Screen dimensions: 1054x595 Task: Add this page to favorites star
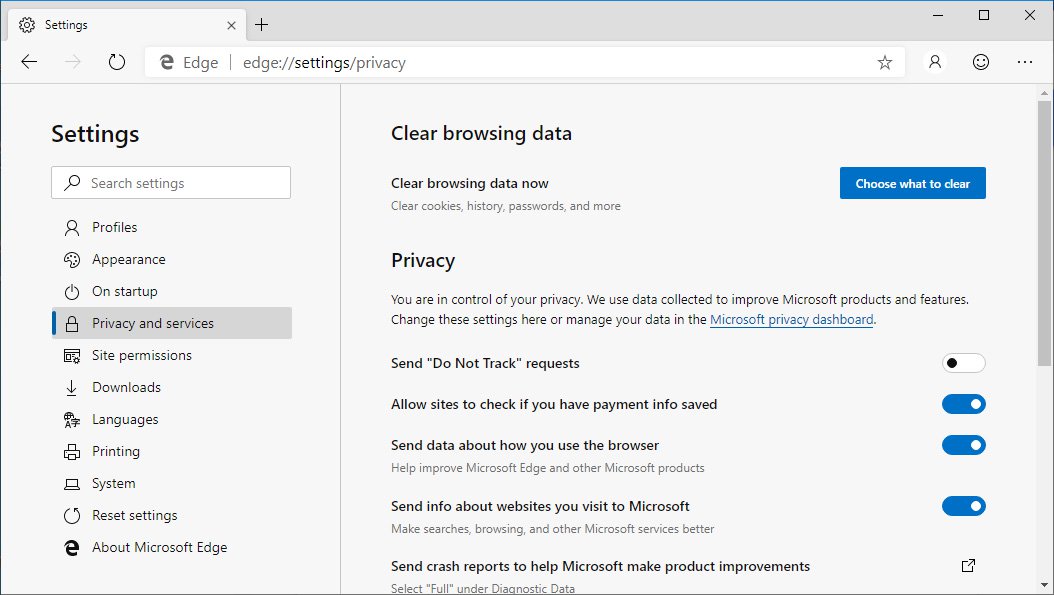click(885, 63)
